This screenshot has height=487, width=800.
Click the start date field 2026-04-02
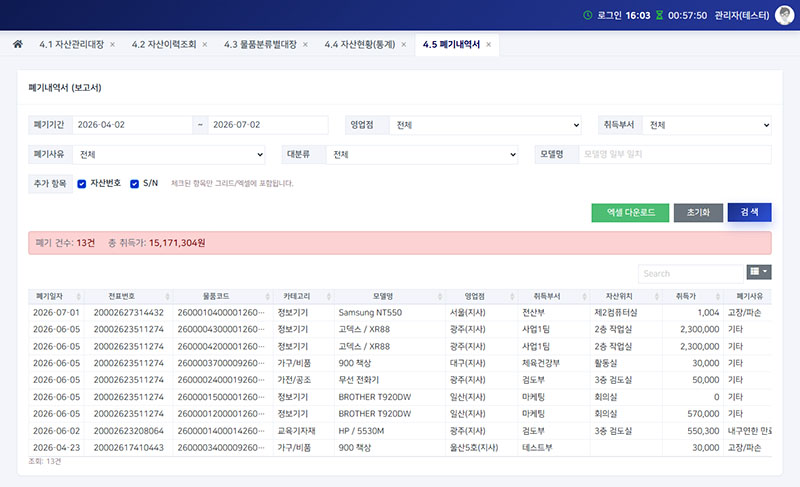pos(132,125)
